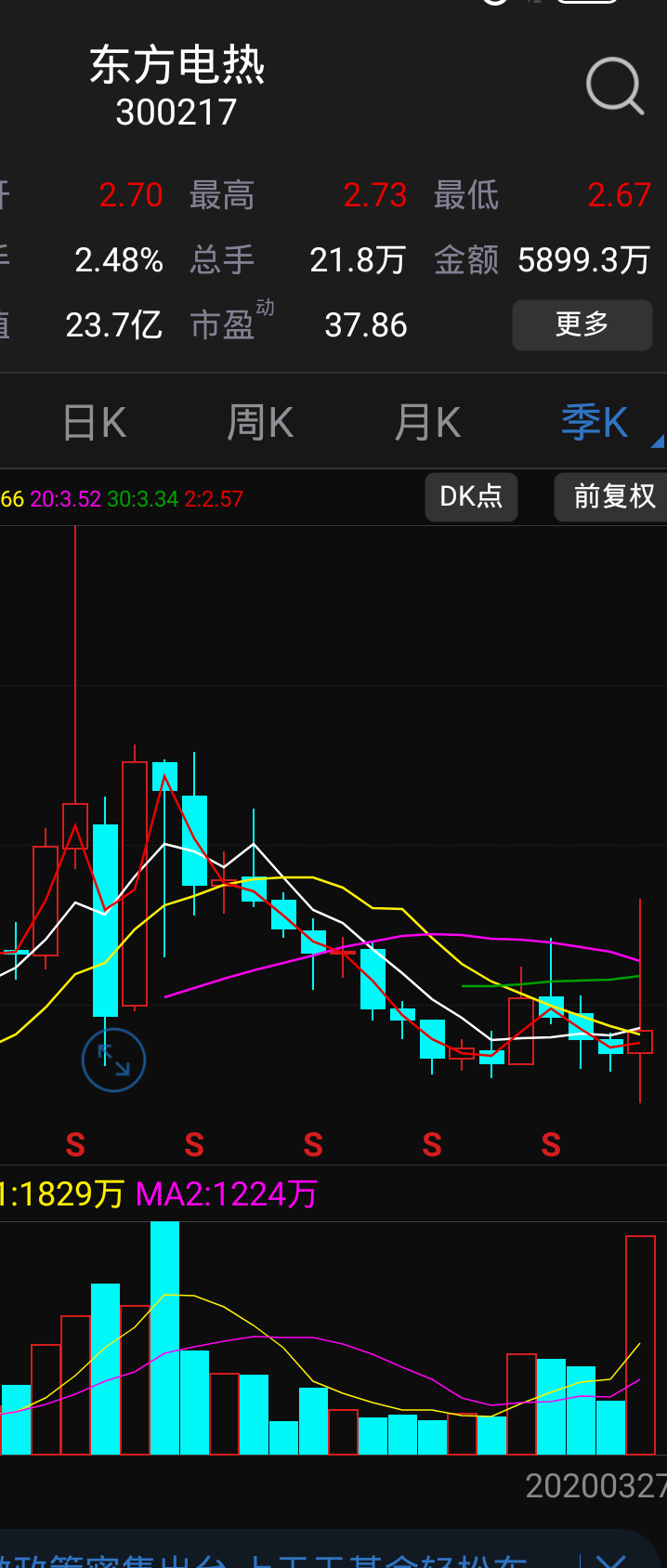
Task: Tap the 2:2.57 moving average label
Action: click(x=214, y=499)
